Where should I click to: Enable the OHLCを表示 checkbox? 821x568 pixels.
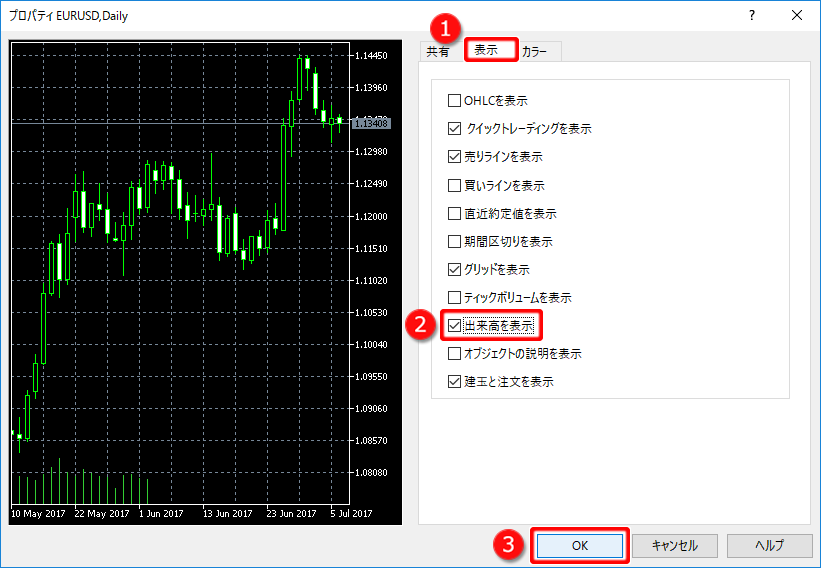[x=455, y=101]
